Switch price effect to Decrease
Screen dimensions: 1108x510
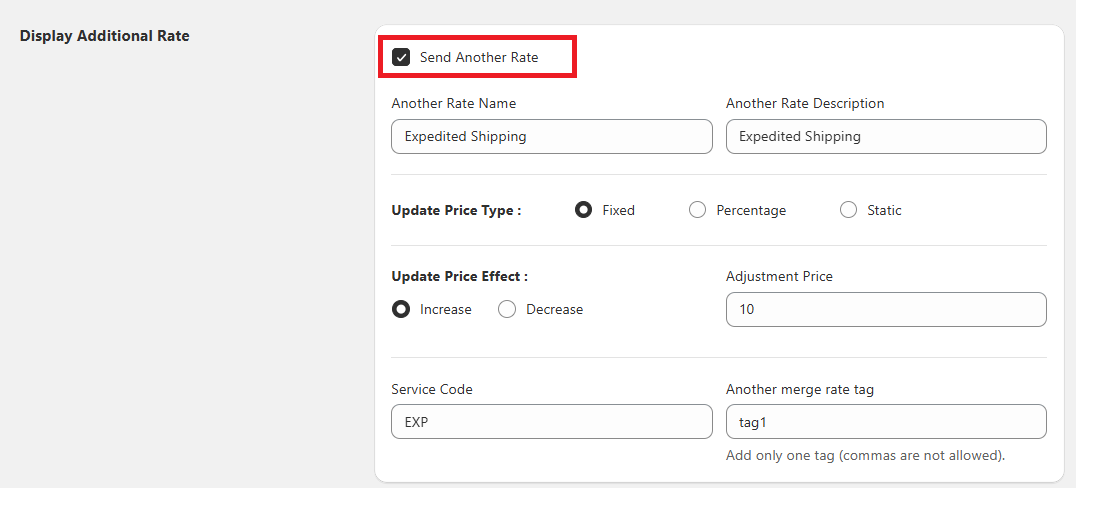(507, 309)
